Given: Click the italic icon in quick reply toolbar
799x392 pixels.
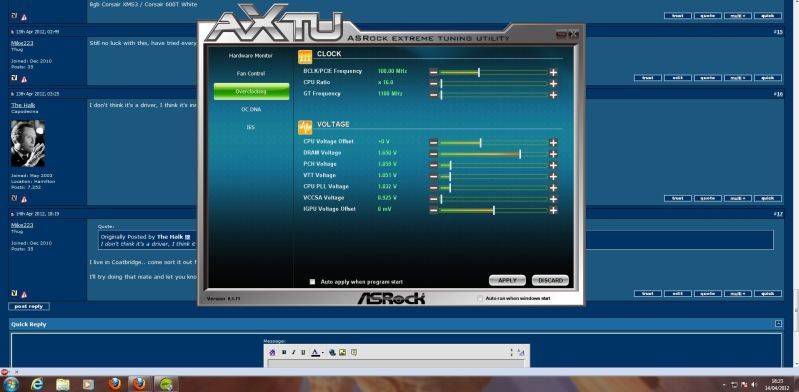Looking at the screenshot, I should [x=294, y=352].
